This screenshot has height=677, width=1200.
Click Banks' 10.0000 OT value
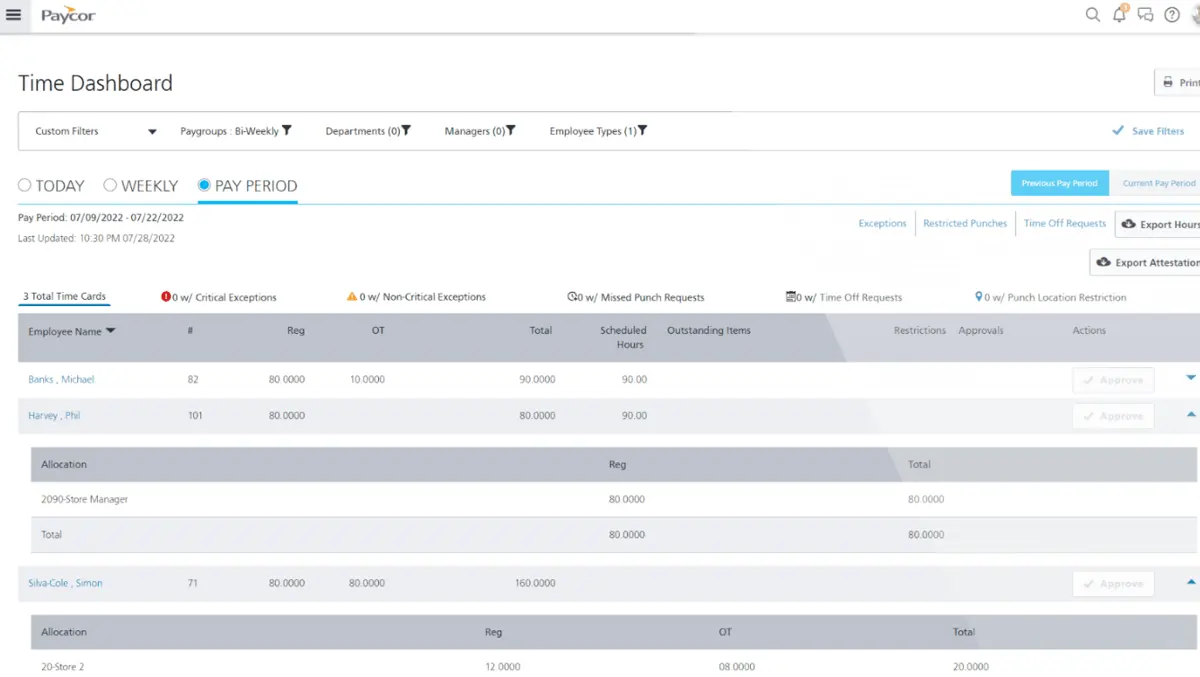(x=367, y=379)
